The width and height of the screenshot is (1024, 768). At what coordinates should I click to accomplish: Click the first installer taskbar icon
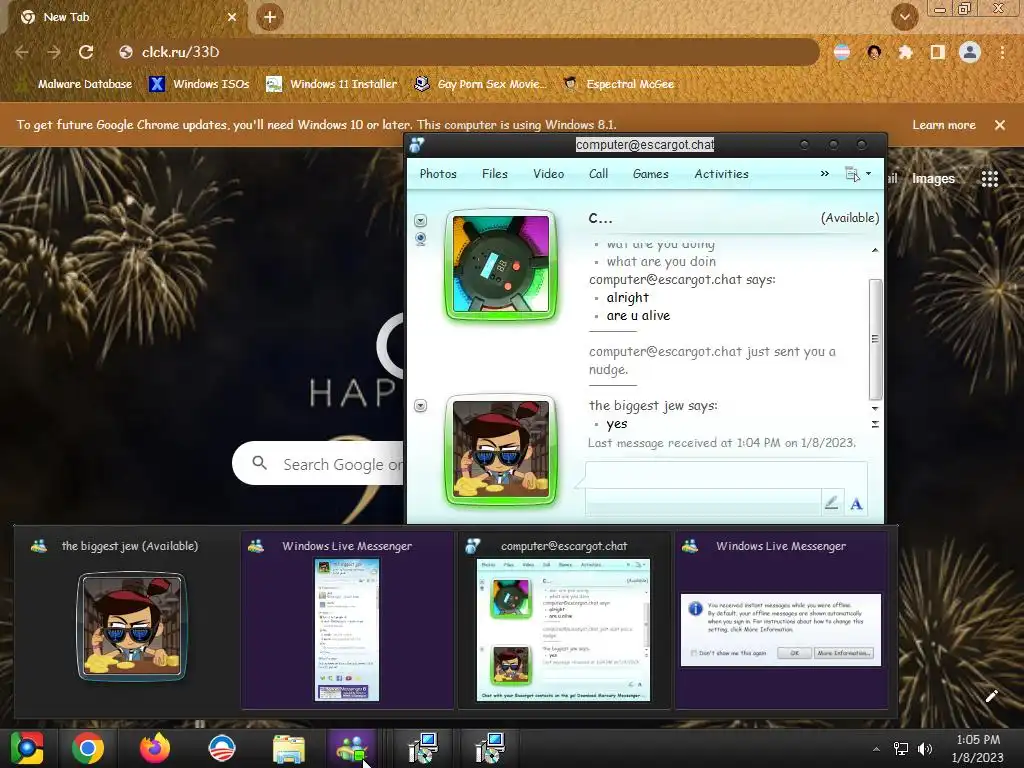(423, 748)
